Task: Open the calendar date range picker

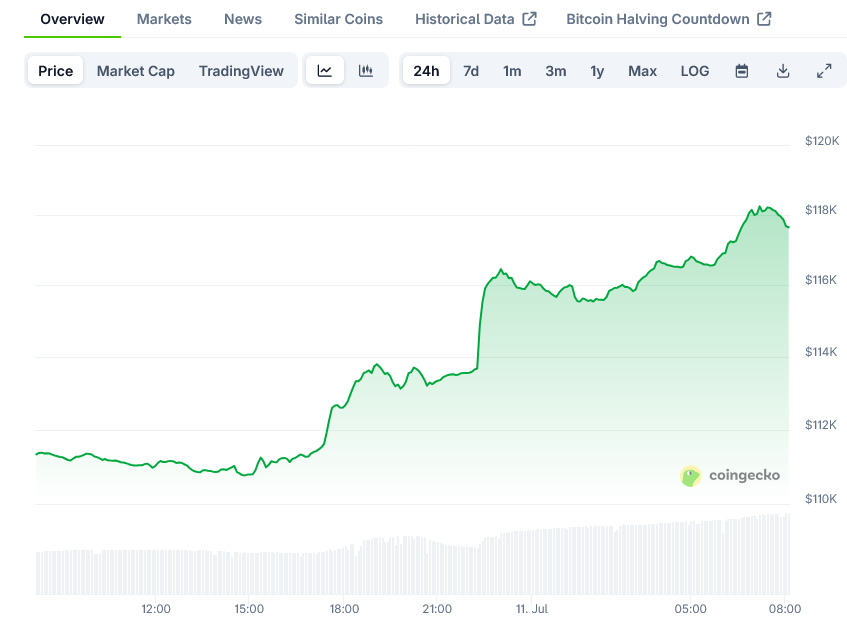Action: (742, 71)
